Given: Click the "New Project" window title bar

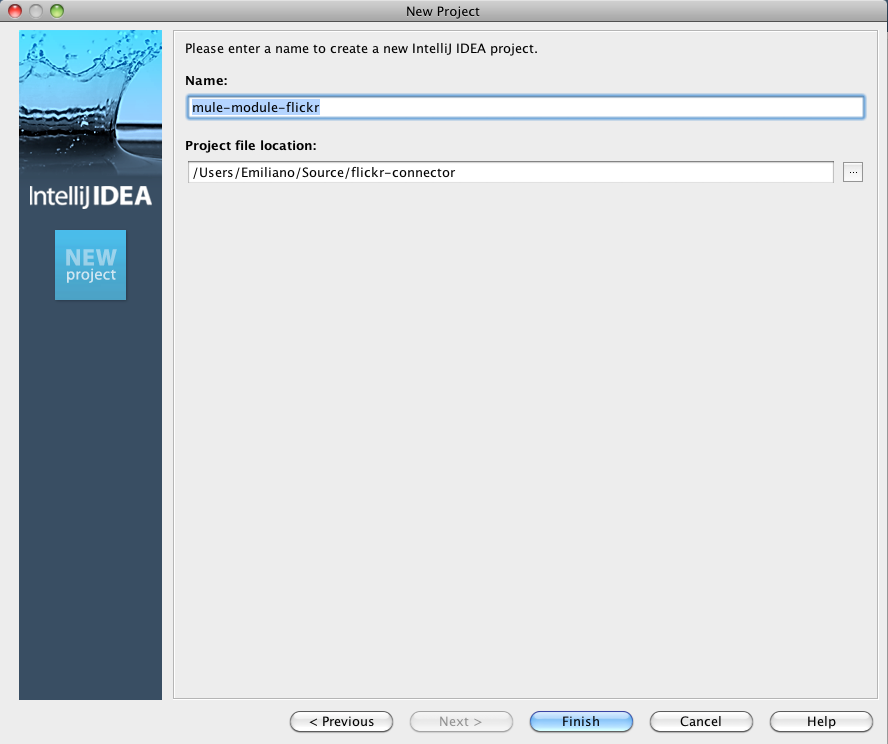Looking at the screenshot, I should (443, 11).
